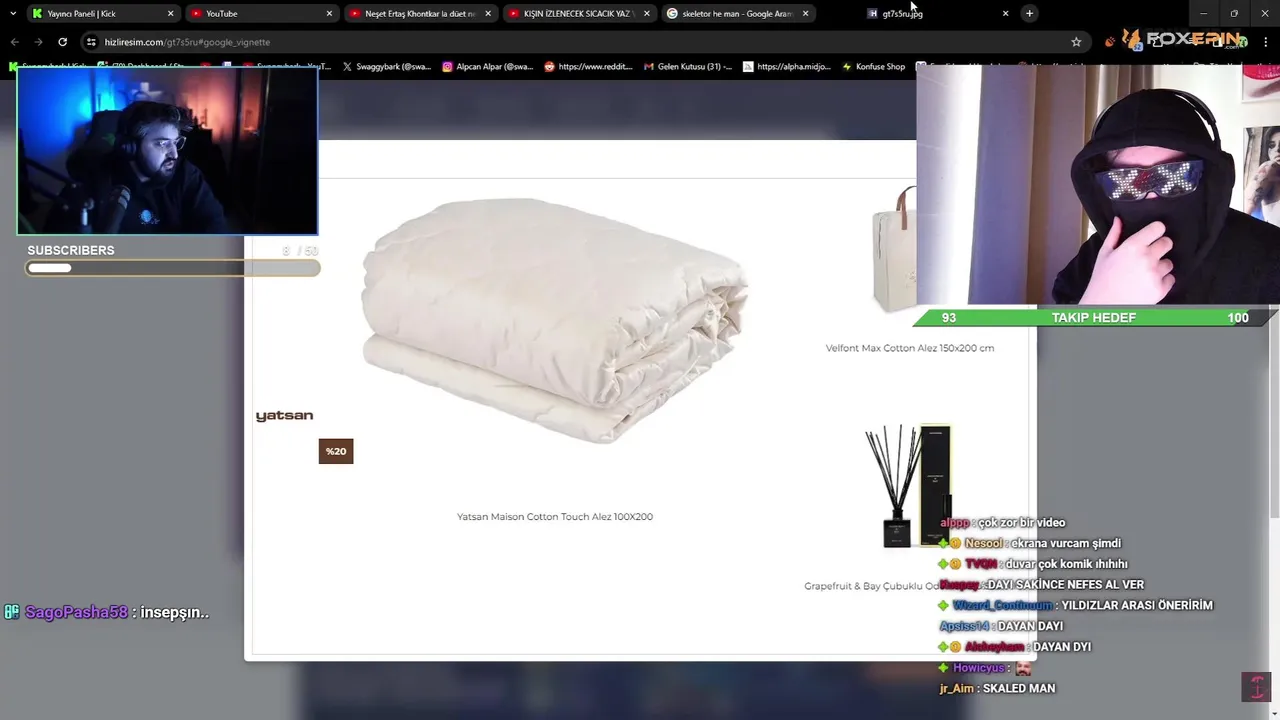The image size is (1280, 720).
Task: Click the reed diffuser product image
Action: 907,486
